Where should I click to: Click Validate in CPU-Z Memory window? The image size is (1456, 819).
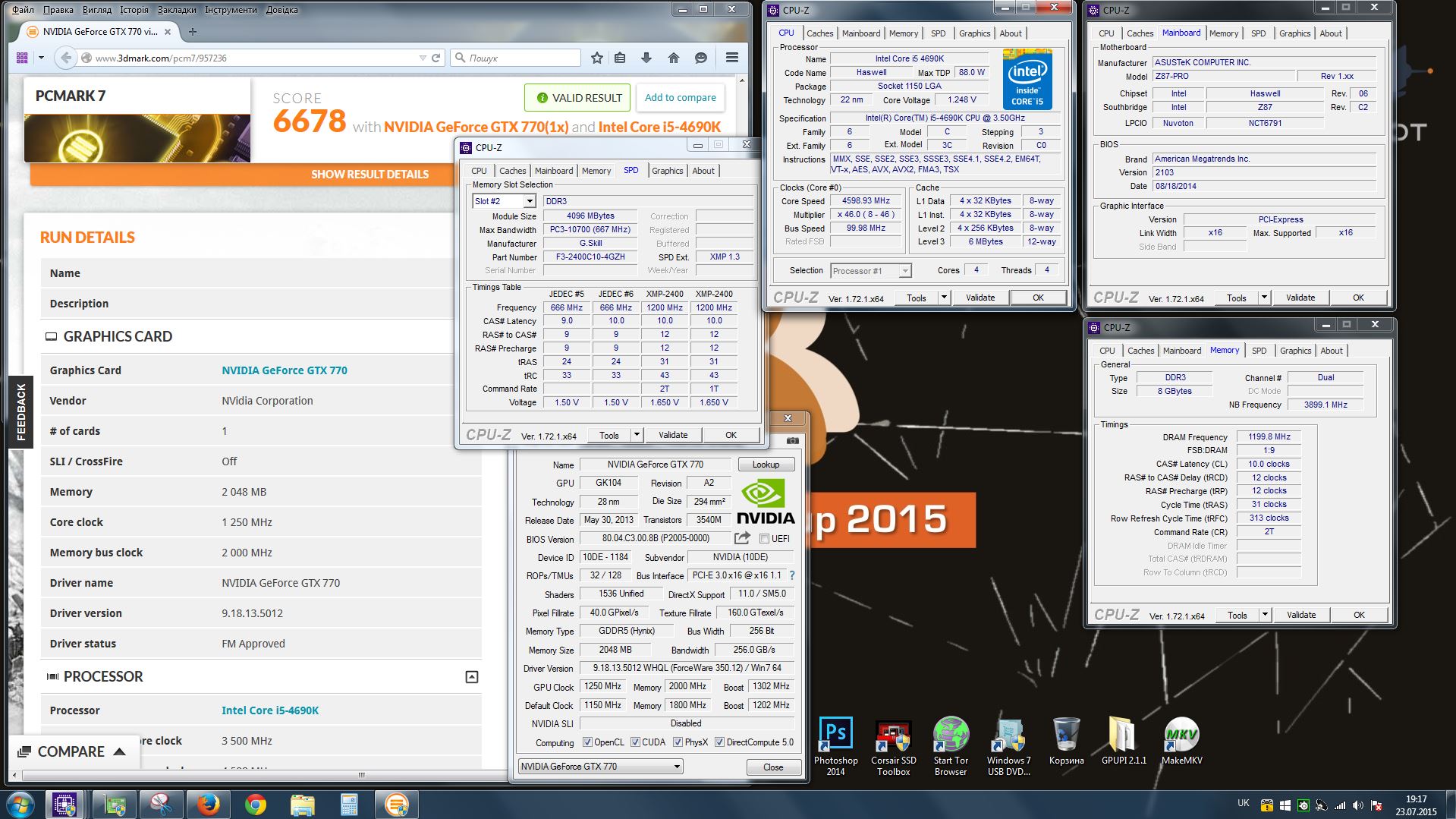1301,615
